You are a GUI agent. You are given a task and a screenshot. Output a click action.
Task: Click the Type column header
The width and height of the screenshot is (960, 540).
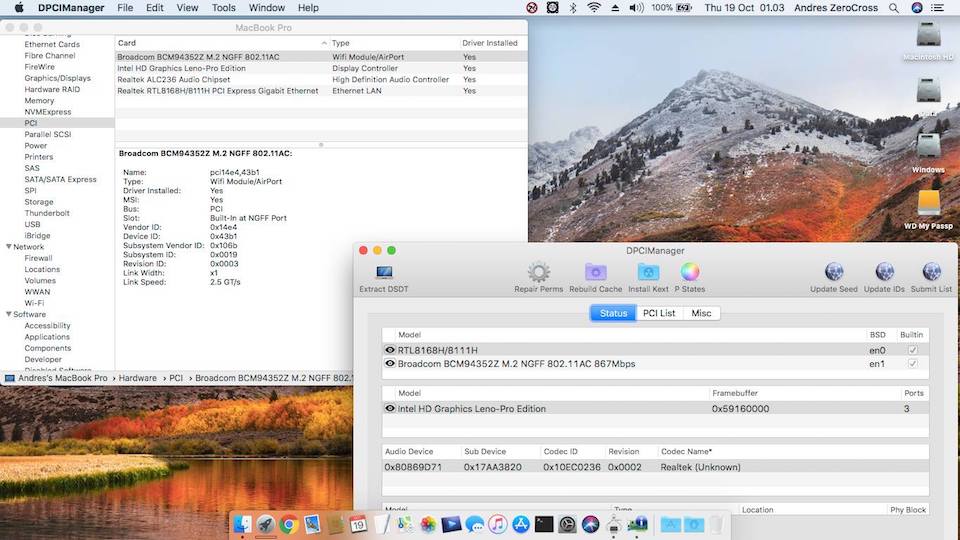click(394, 43)
